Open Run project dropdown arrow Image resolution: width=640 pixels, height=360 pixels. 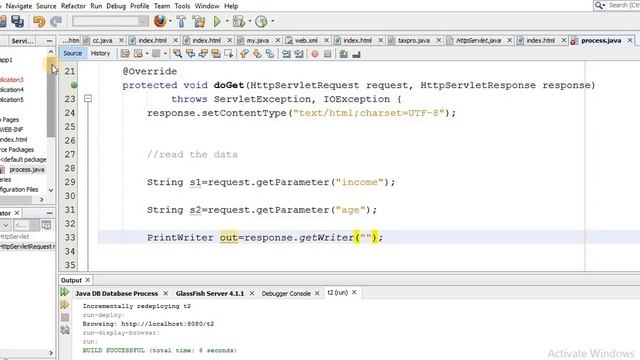pos(227,21)
